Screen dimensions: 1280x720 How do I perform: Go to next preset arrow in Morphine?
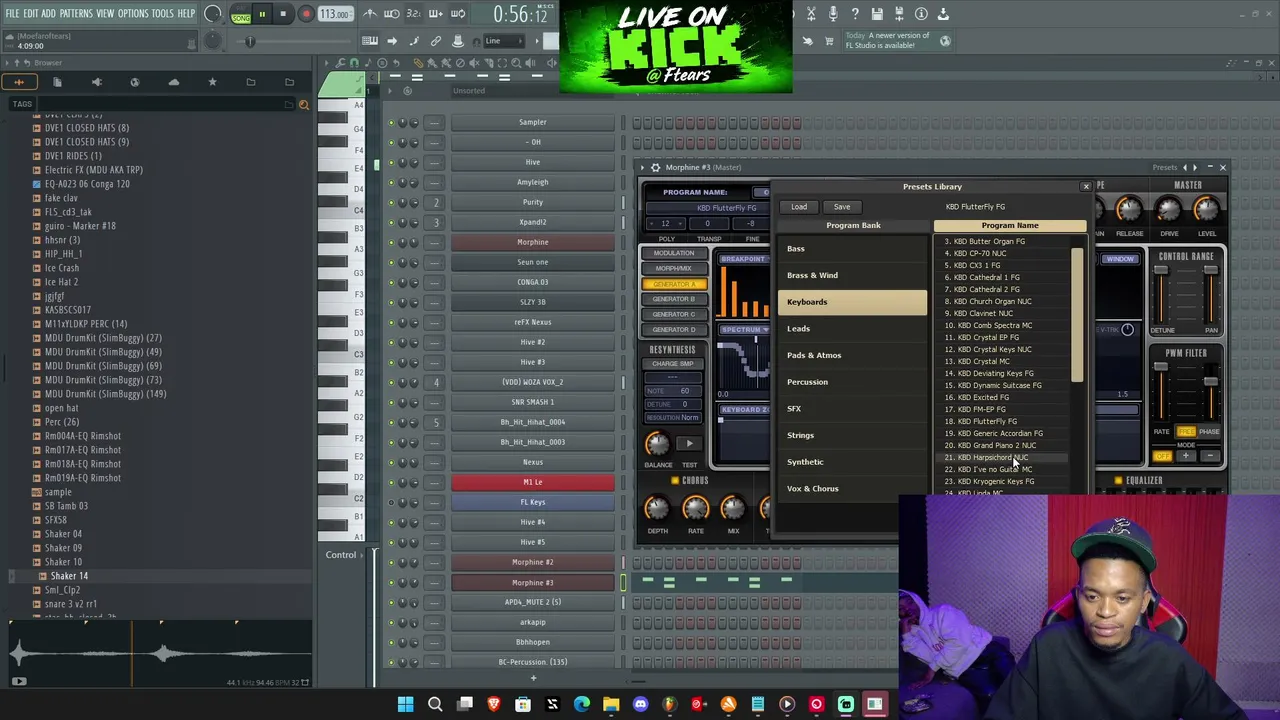[1195, 167]
